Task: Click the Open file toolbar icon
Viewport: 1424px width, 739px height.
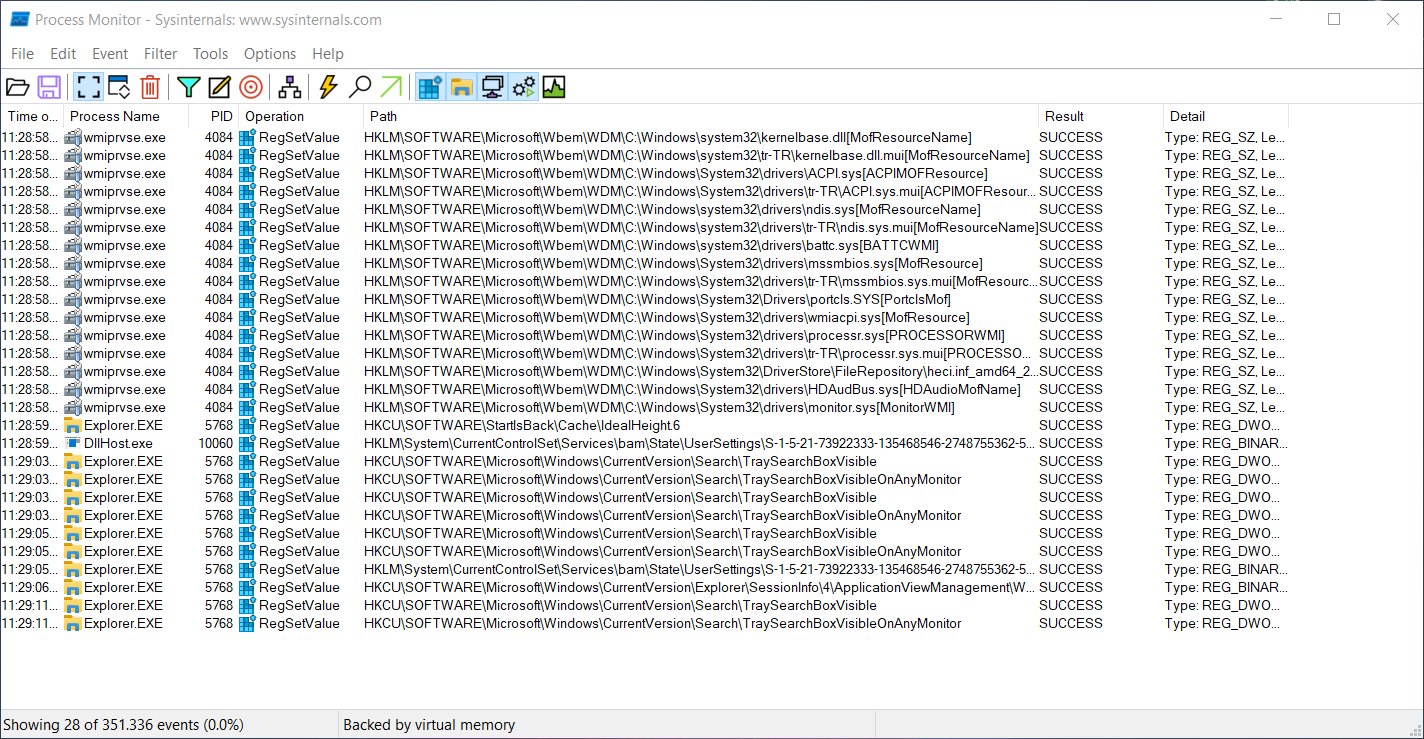Action: (x=18, y=87)
